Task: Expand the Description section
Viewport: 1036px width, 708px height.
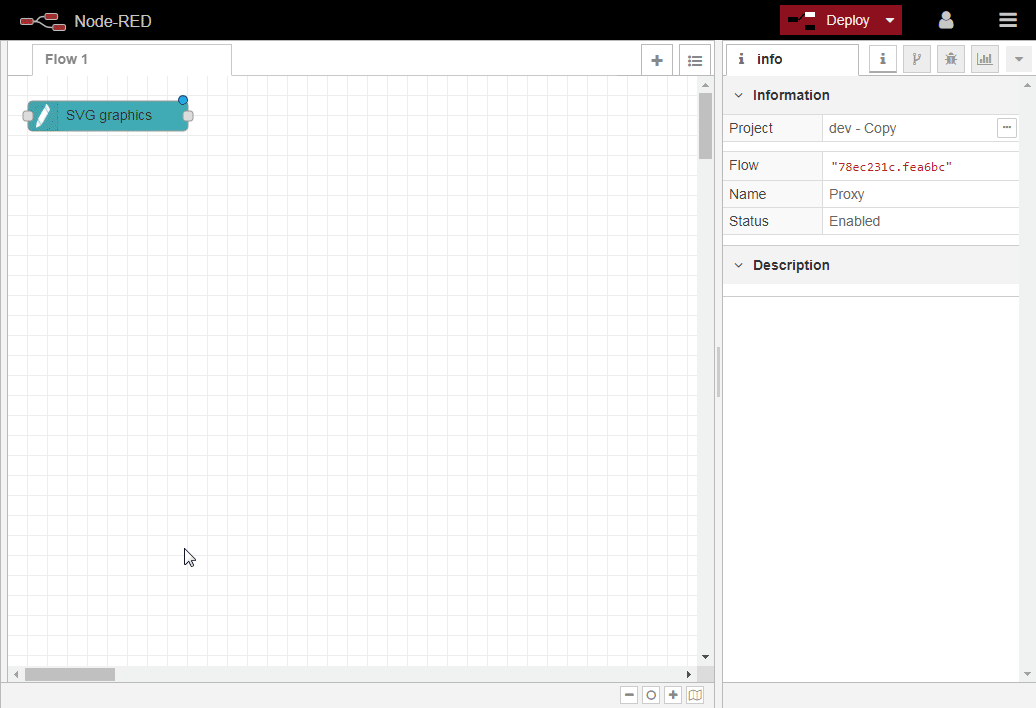Action: point(738,265)
